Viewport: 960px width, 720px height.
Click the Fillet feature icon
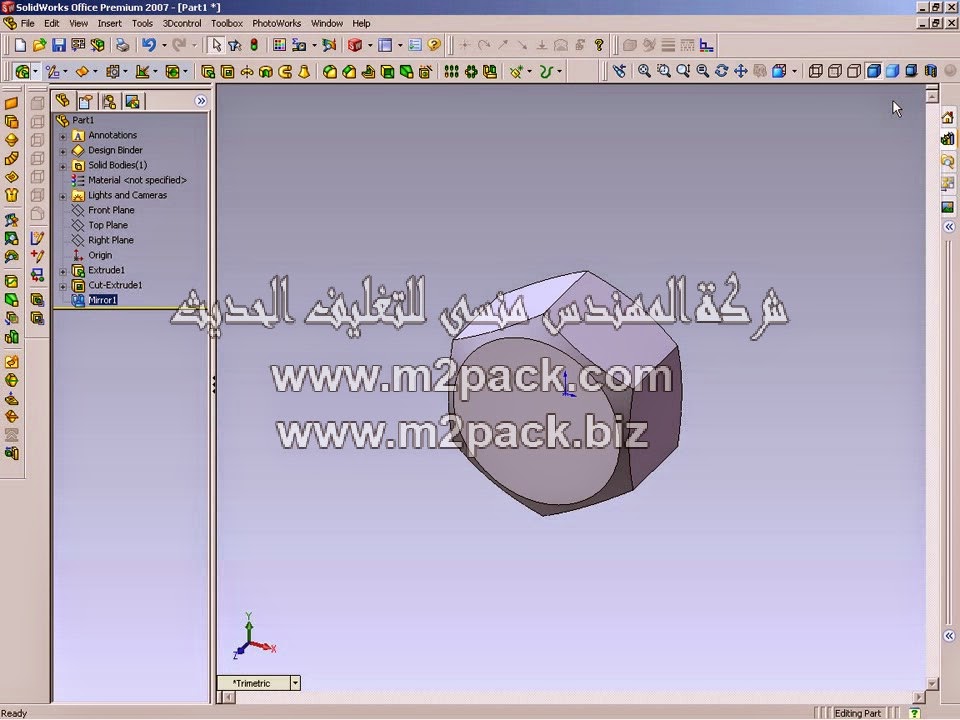coord(329,72)
